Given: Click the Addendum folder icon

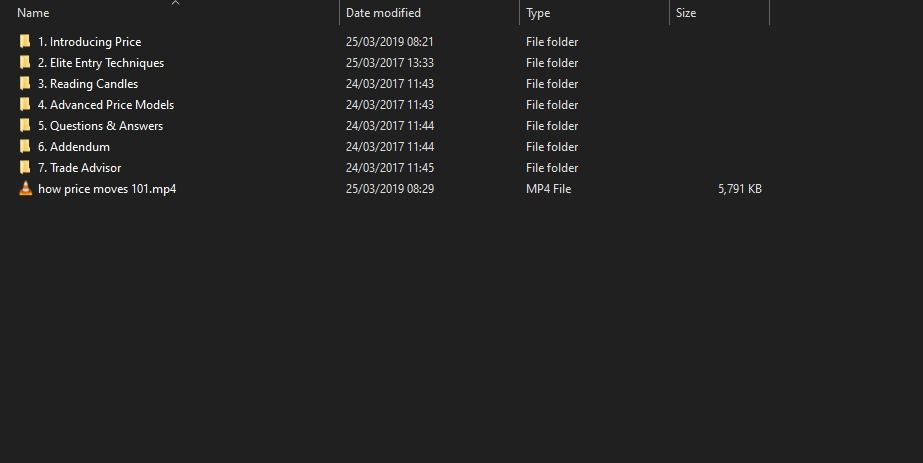Looking at the screenshot, I should point(25,147).
